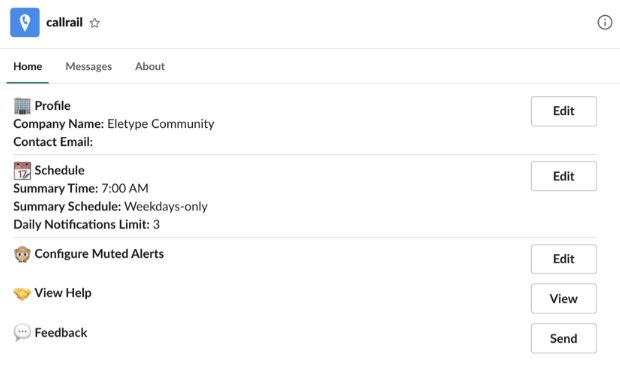Click the speech bubble Feedback icon
The image size is (620, 375).
[x=22, y=332]
